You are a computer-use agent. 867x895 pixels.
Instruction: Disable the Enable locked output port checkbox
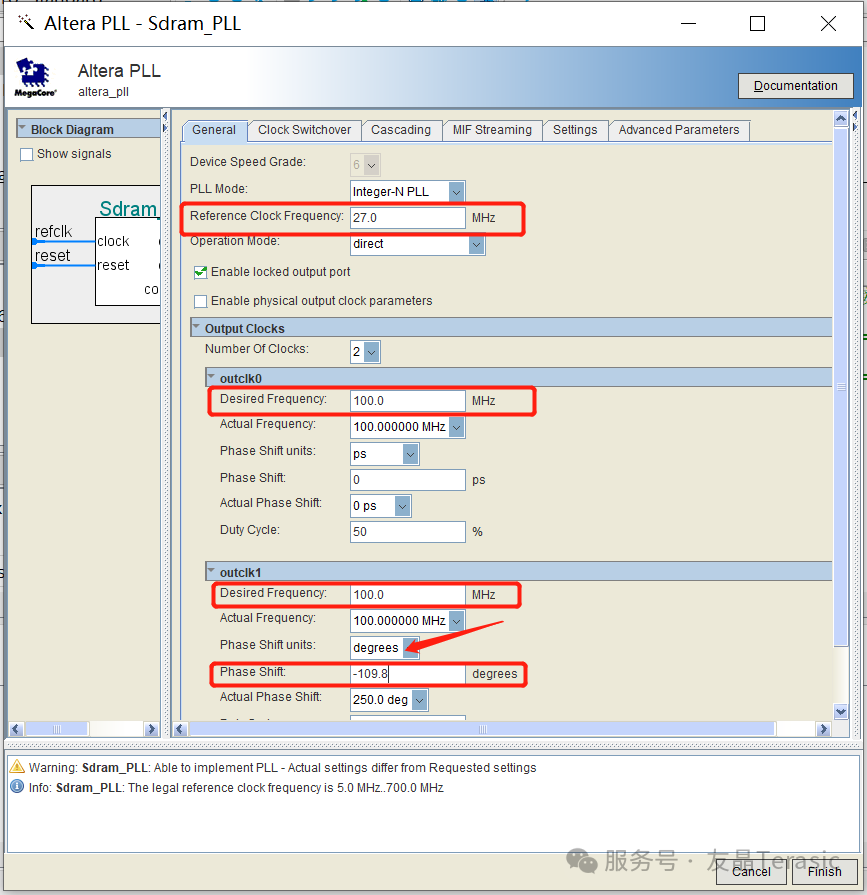click(201, 272)
